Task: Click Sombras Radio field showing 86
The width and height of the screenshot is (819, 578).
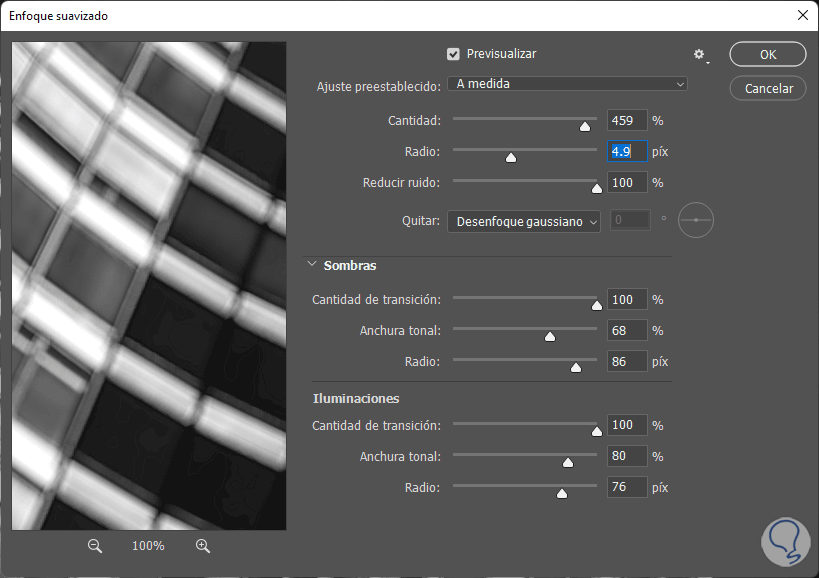Action: point(627,361)
